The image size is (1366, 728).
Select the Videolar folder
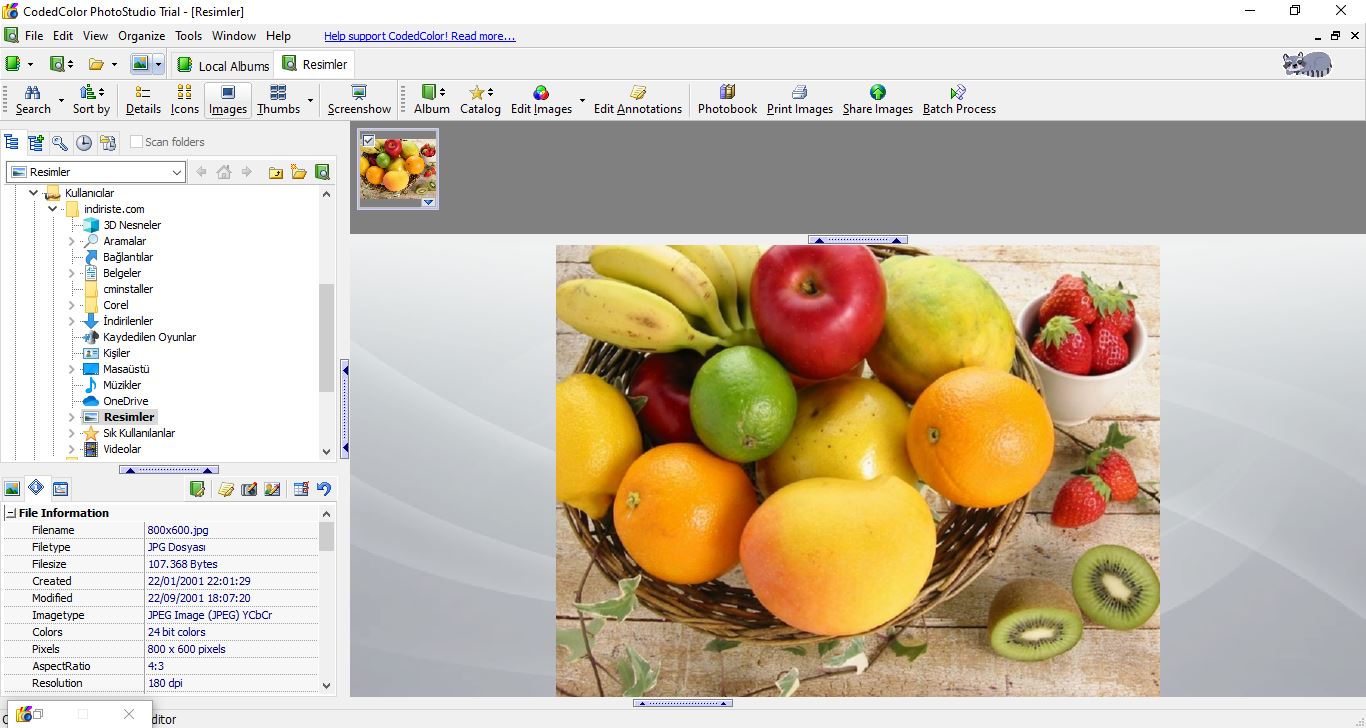click(122, 449)
